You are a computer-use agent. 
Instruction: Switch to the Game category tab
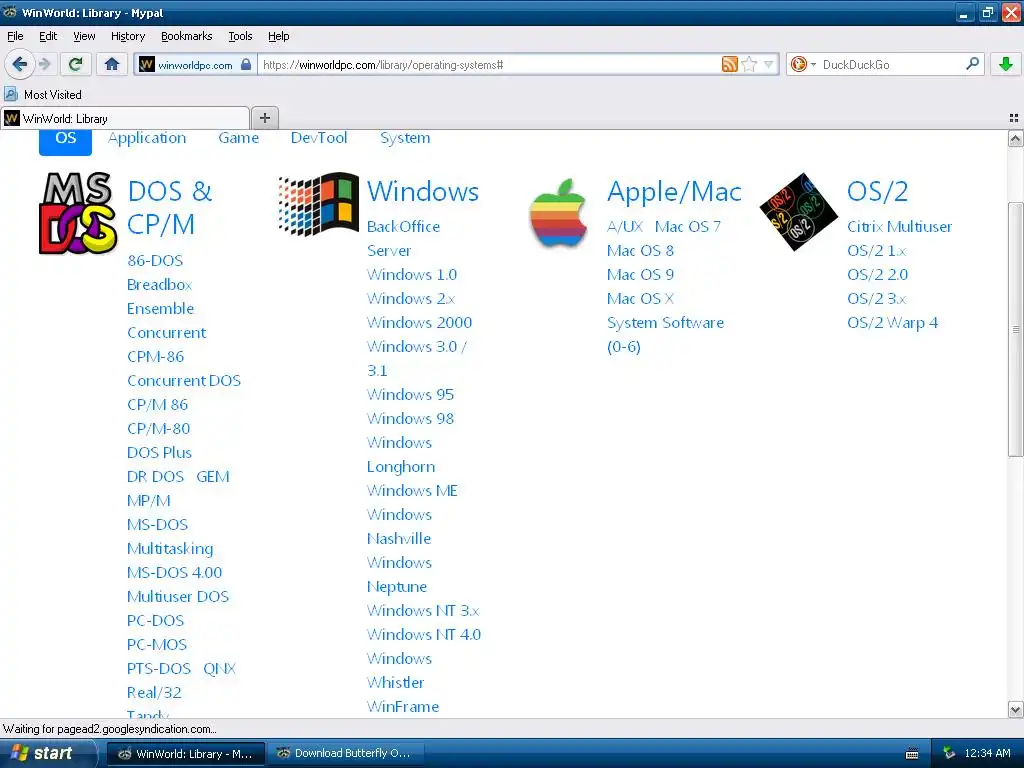coord(238,138)
